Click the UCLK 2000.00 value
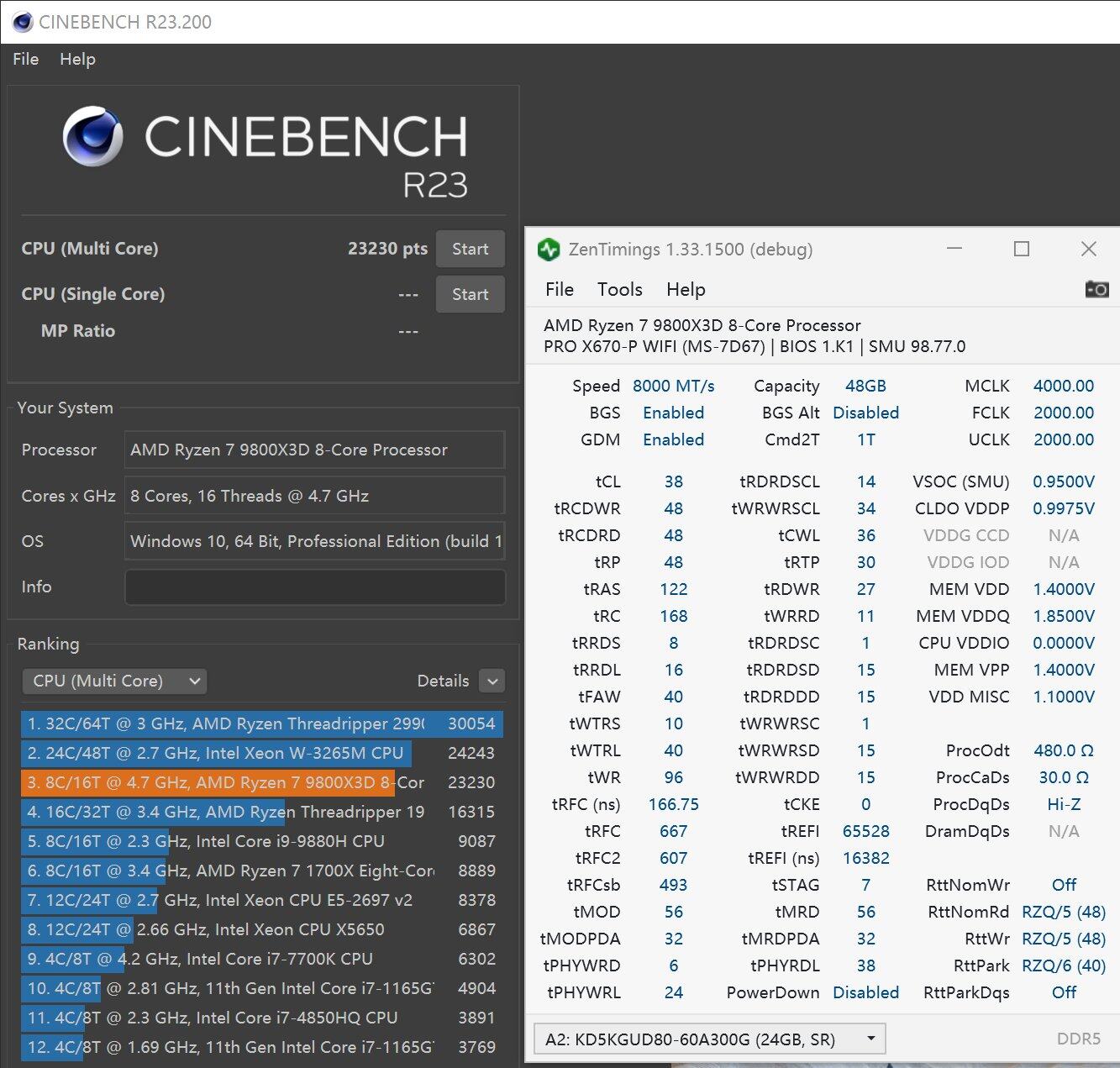This screenshot has width=1120, height=1068. click(1064, 439)
